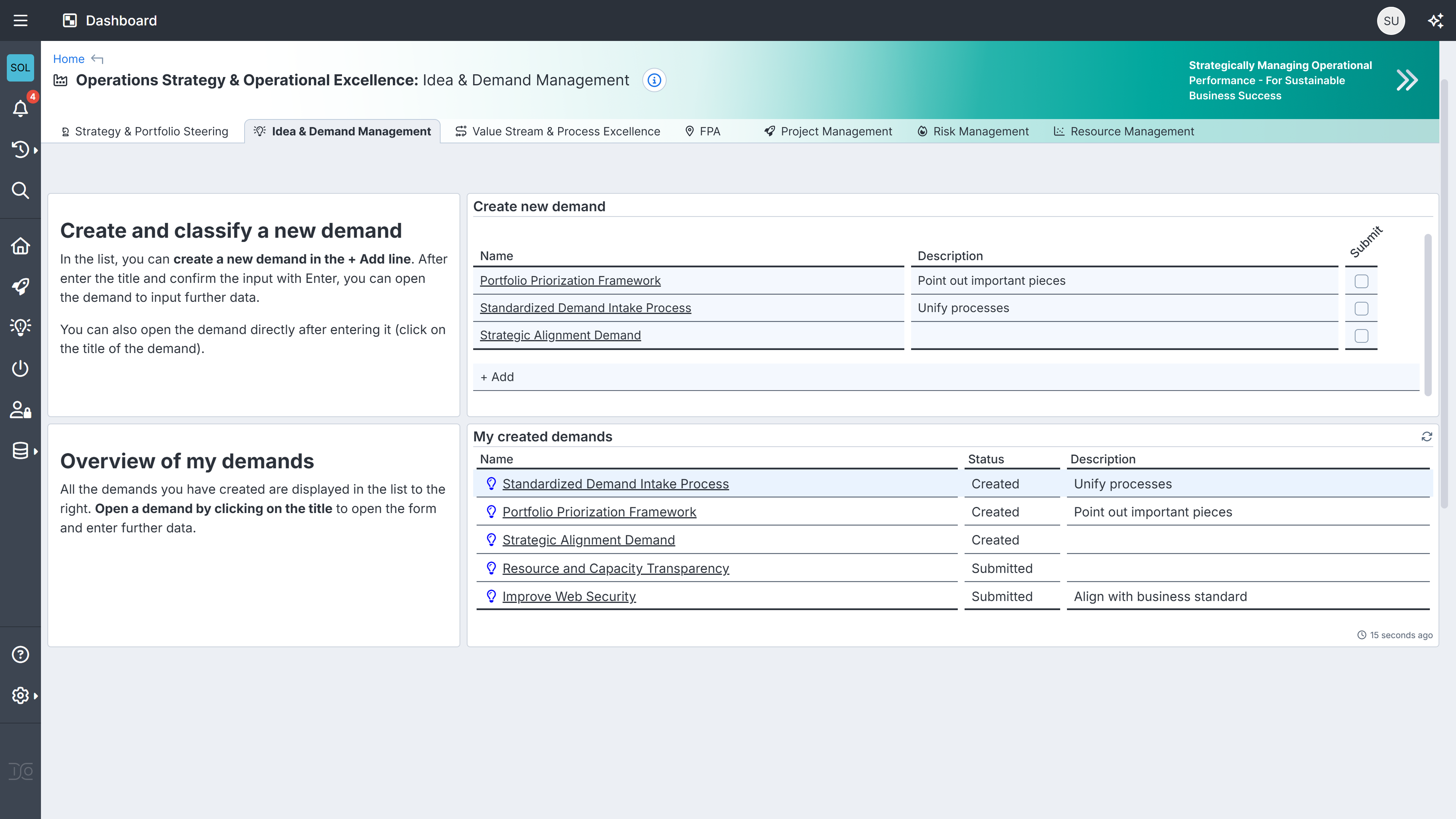Click the Create new demand scrollbar
The image size is (1456, 819).
coord(1428,314)
